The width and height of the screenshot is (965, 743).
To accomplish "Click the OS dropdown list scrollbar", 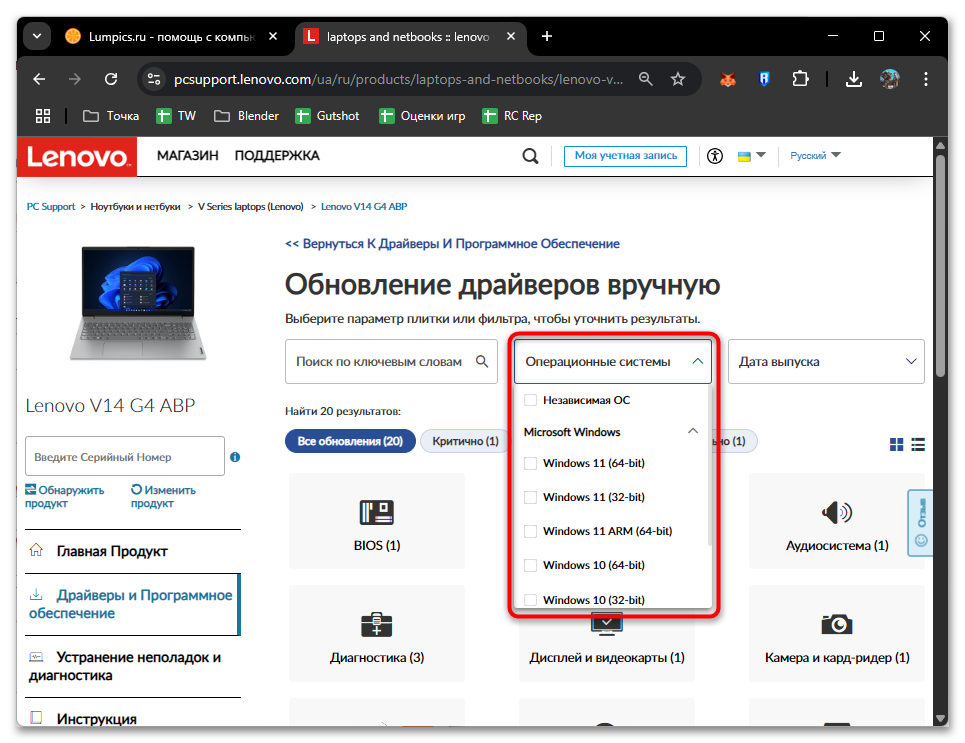I will click(x=709, y=466).
